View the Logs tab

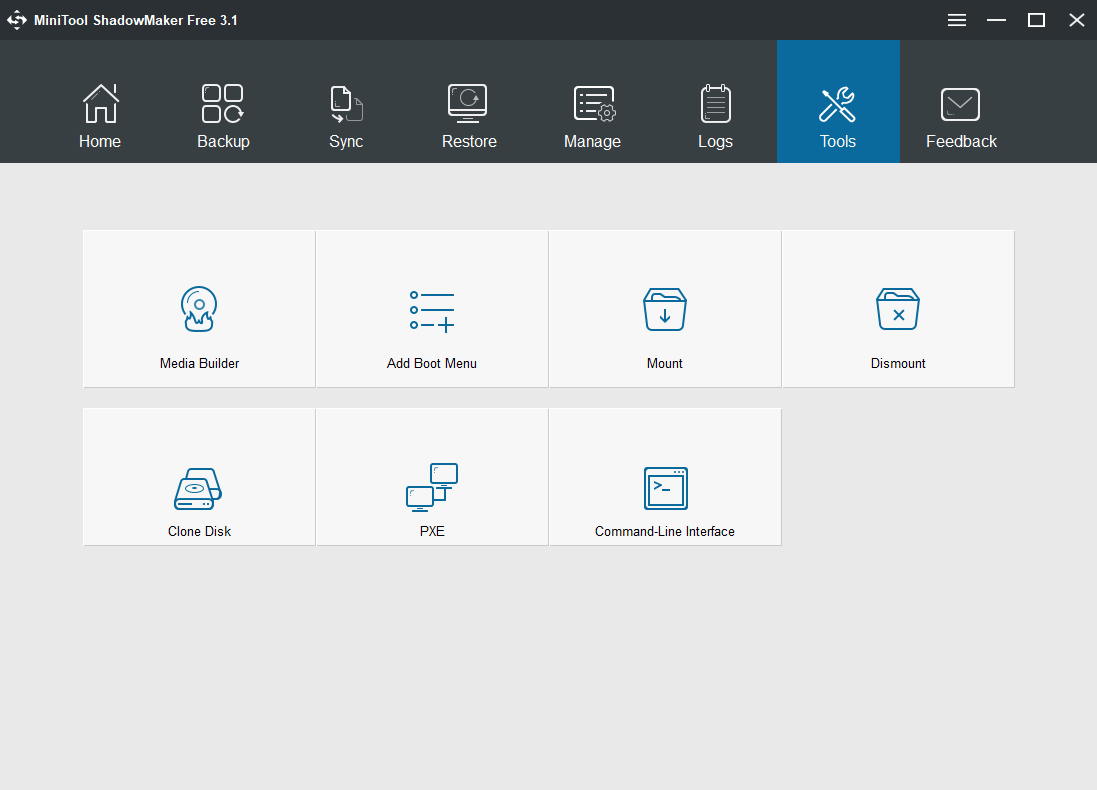coord(716,102)
